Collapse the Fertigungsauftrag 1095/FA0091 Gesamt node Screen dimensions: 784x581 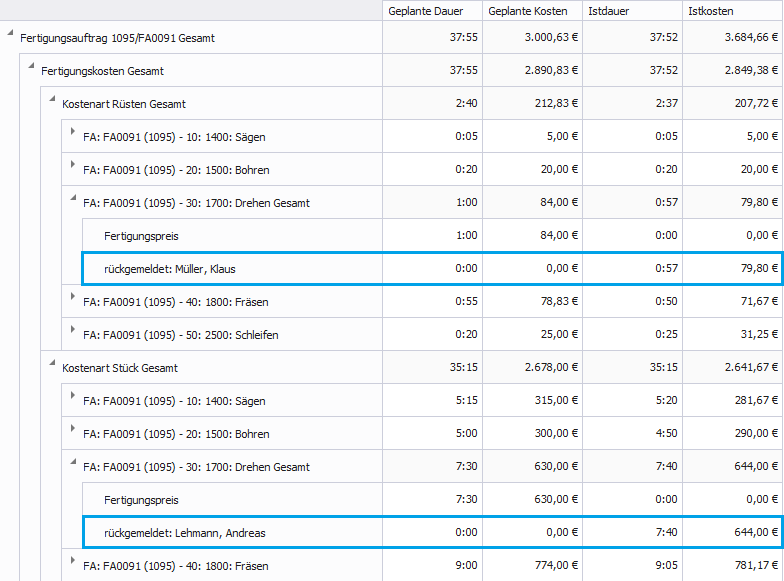click(11, 35)
